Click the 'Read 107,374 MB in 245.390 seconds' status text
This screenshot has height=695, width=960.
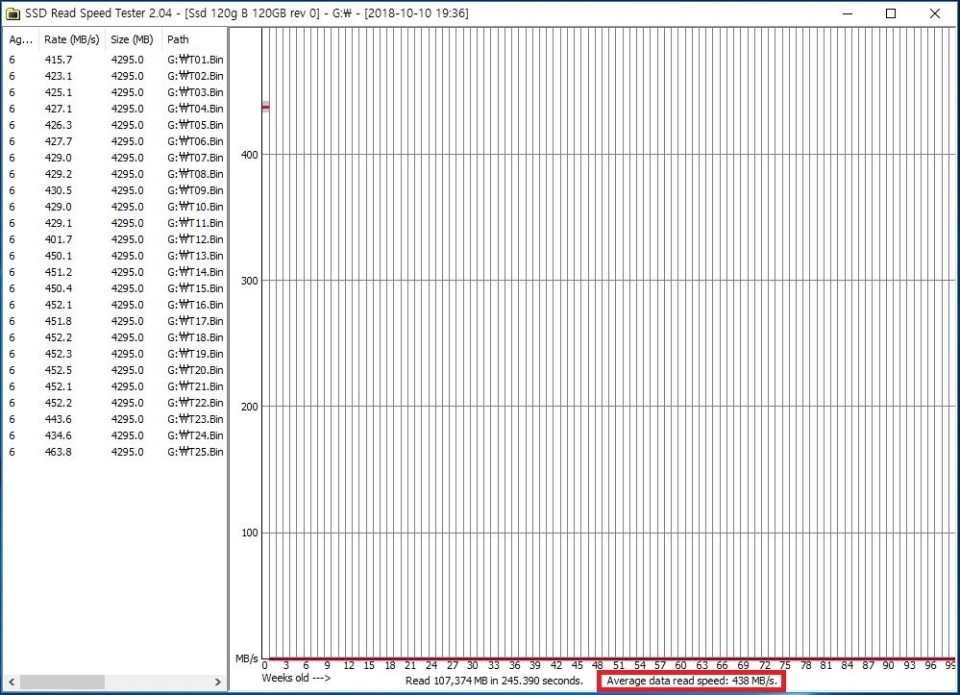point(494,680)
